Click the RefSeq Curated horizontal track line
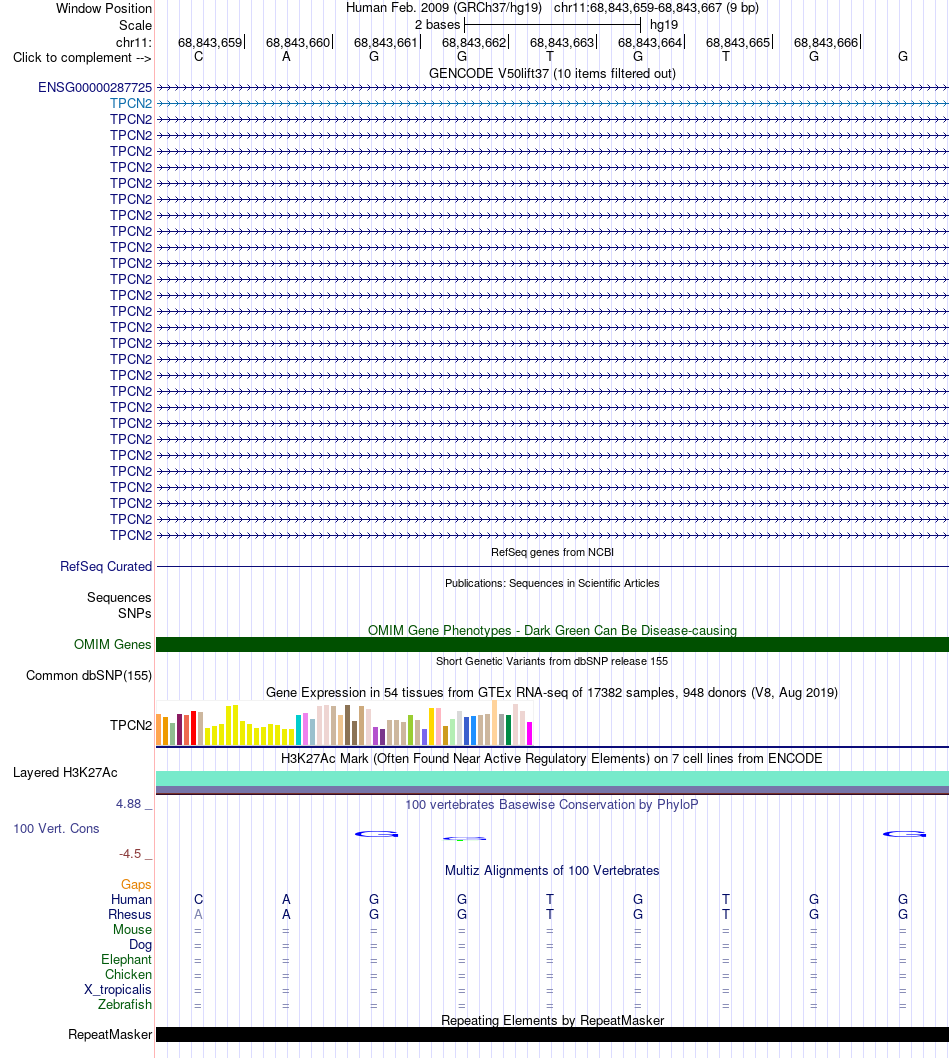 click(552, 567)
